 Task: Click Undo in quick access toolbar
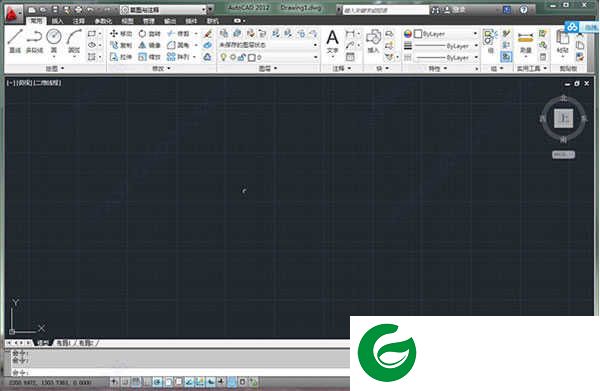[91, 10]
